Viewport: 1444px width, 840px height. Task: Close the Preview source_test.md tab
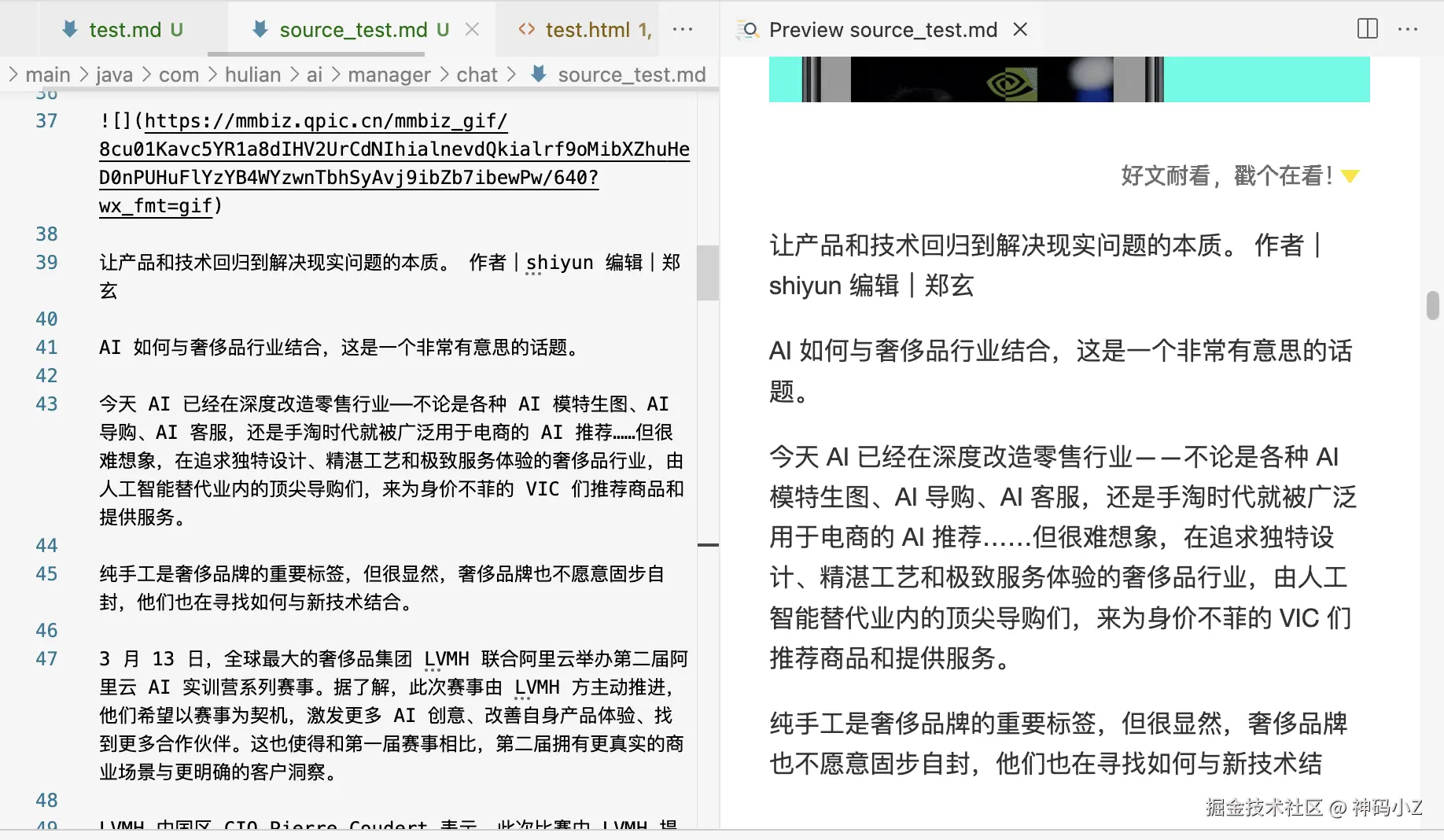(1020, 29)
